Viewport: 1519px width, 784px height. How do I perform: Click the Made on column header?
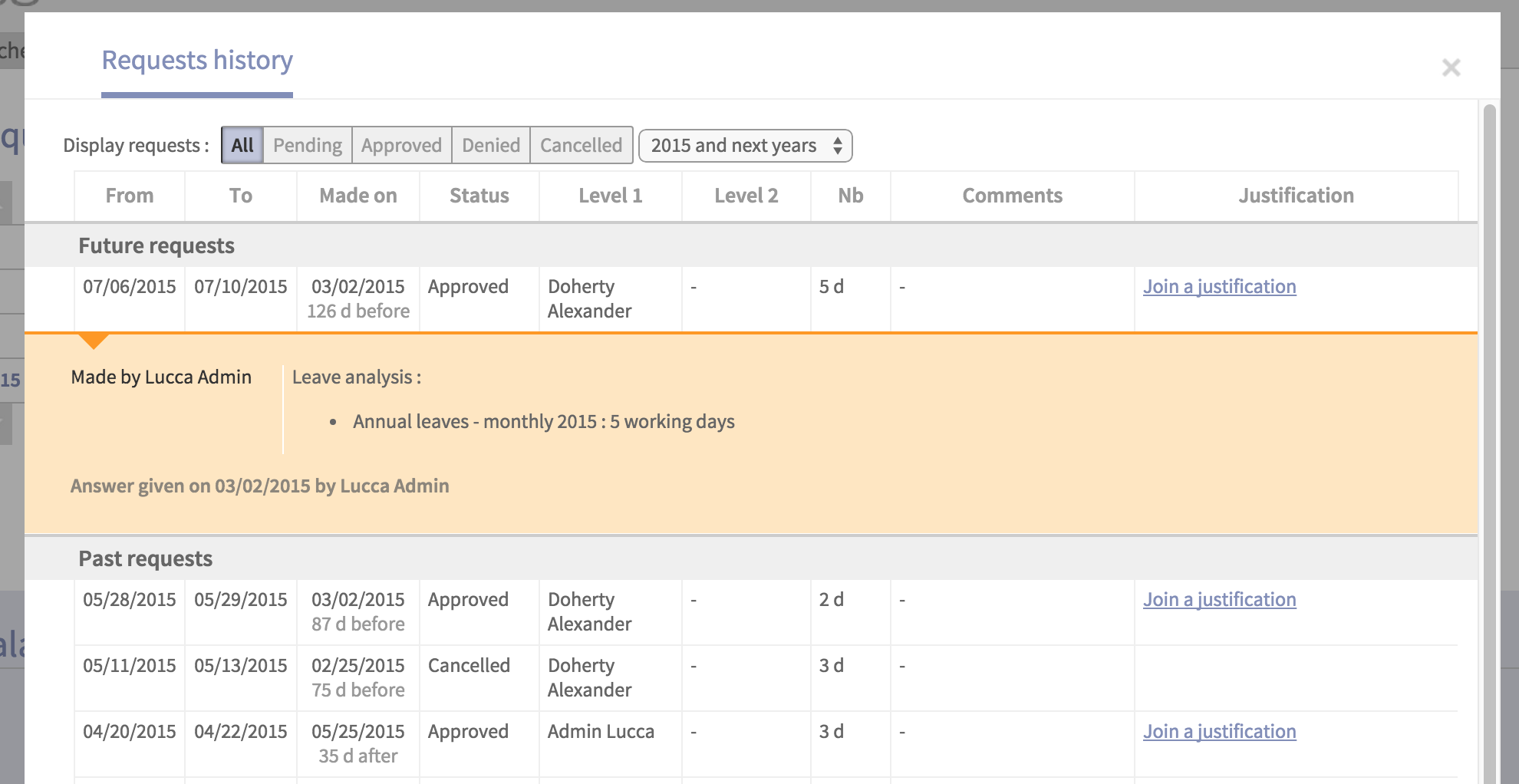358,196
